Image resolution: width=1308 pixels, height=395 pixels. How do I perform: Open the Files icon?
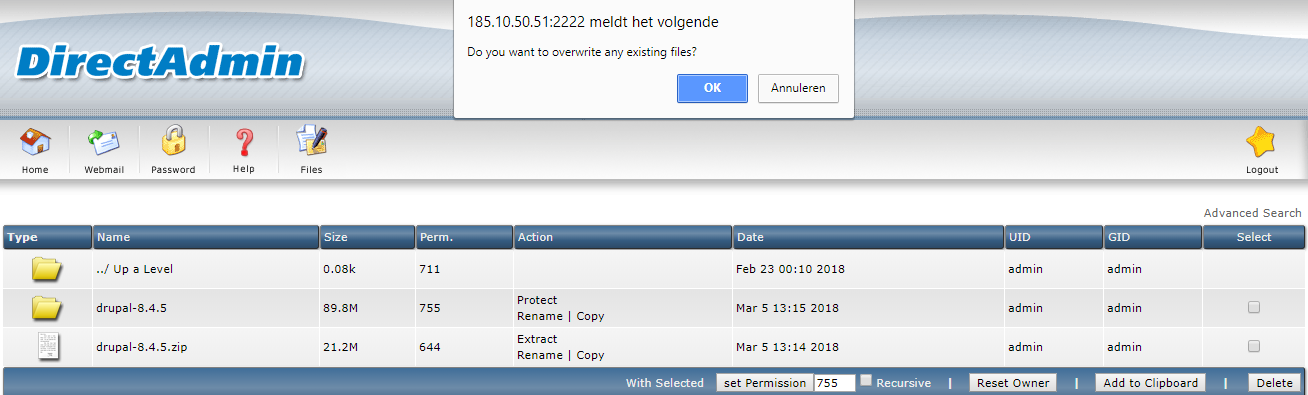(312, 142)
